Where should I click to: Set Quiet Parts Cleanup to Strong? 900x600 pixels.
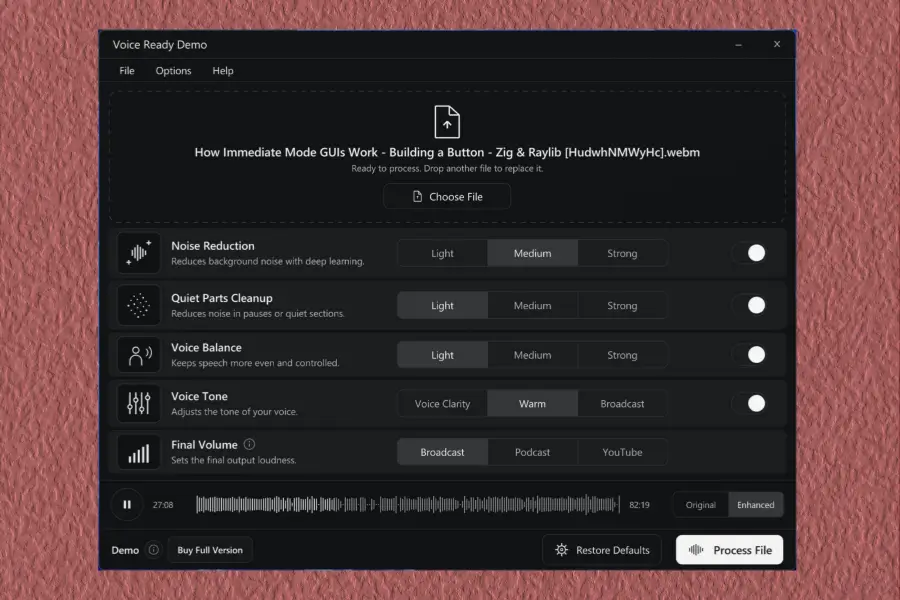pos(622,305)
